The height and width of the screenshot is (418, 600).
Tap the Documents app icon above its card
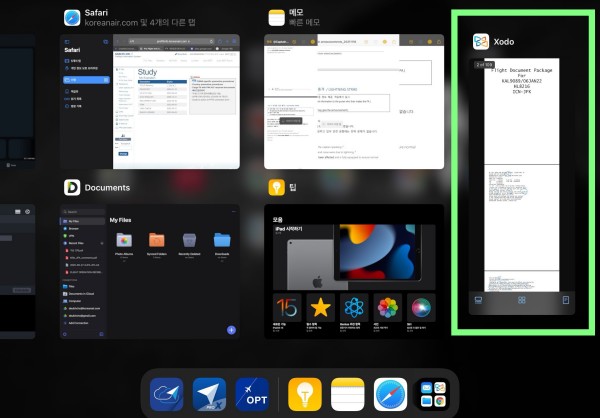(72, 187)
